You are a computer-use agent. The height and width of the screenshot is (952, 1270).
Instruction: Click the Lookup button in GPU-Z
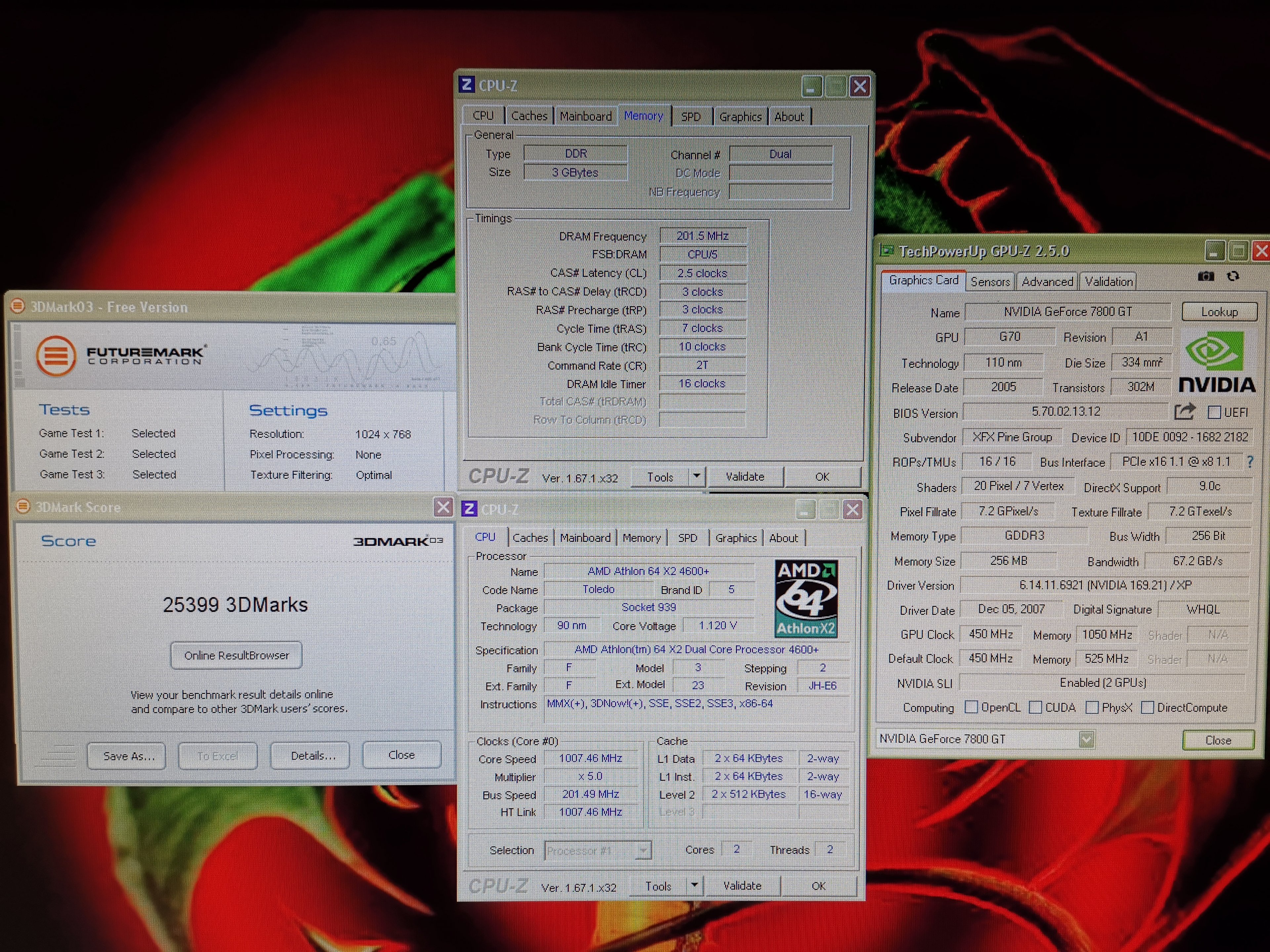[x=1219, y=312]
